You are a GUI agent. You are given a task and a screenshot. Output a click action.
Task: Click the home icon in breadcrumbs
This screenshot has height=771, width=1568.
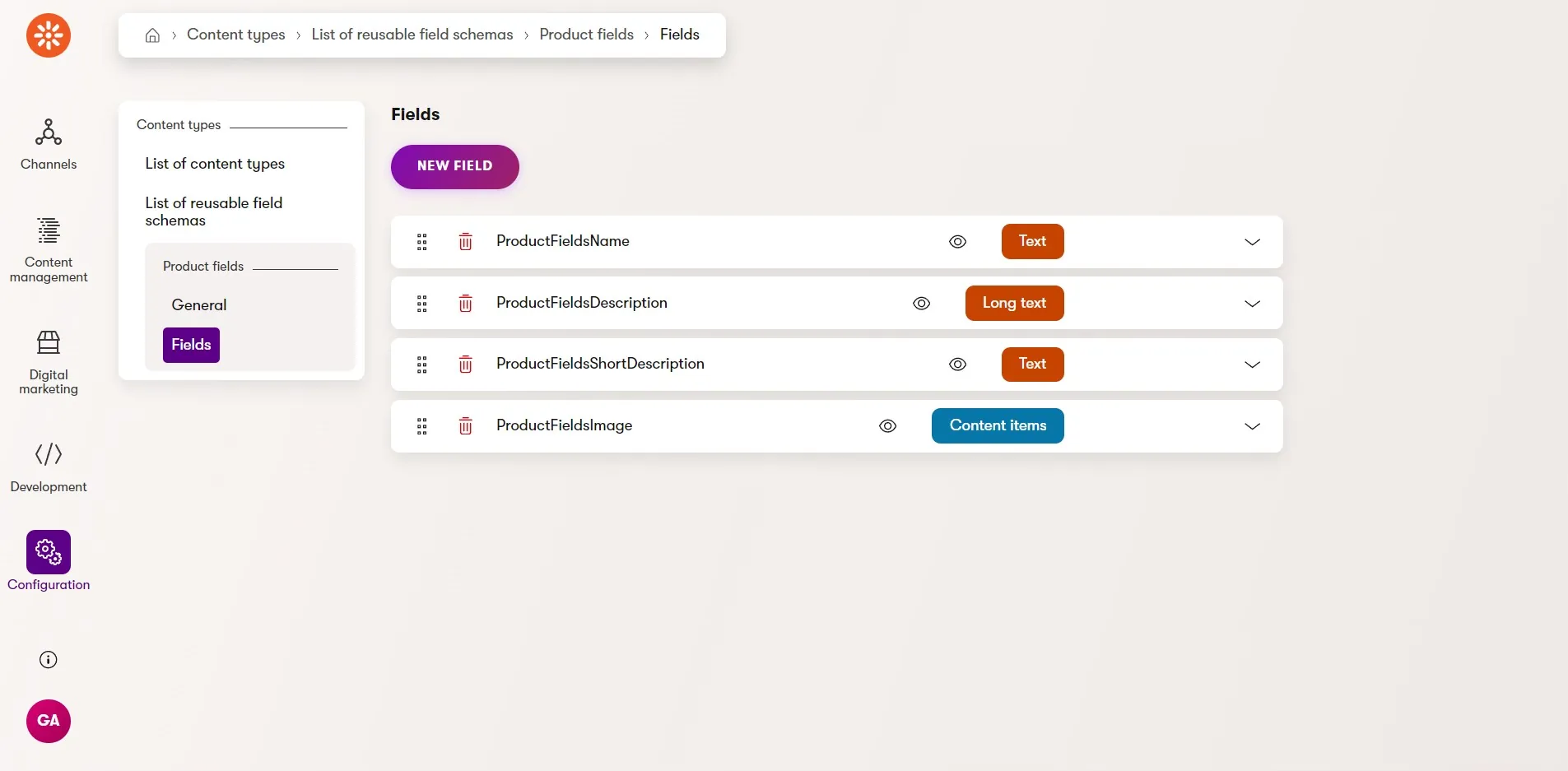pos(152,35)
